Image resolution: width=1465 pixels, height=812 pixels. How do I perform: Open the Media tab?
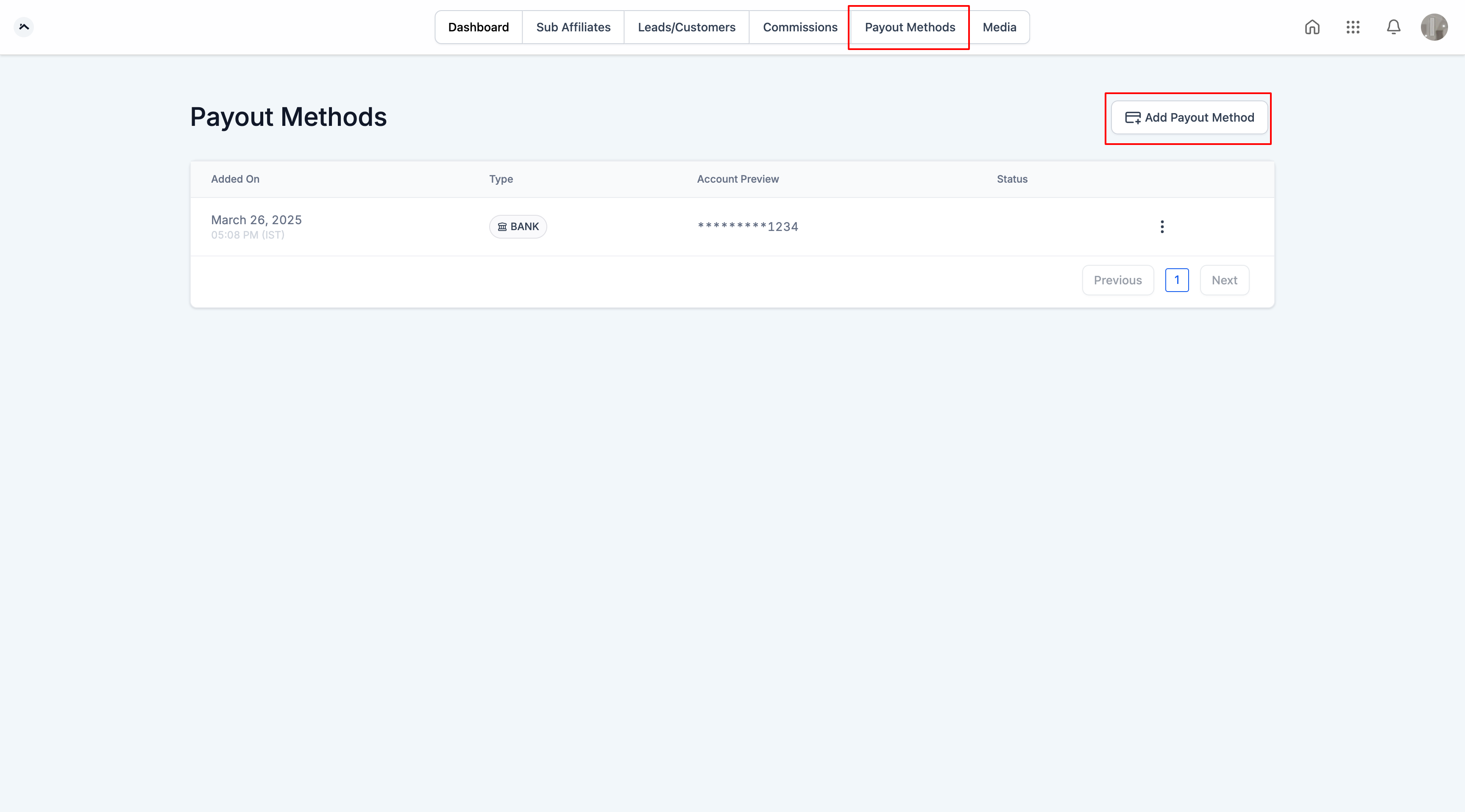pos(999,27)
